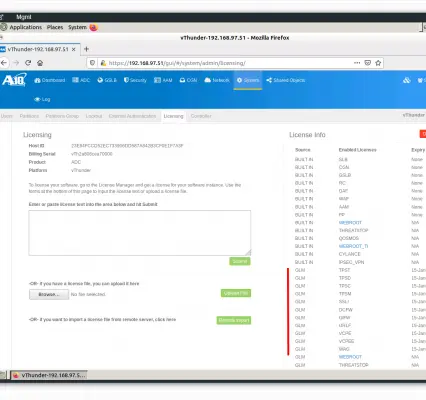Click the first WEBROOT link in BUILT IN rows
Screen dimensions: 426x400
click(350, 223)
